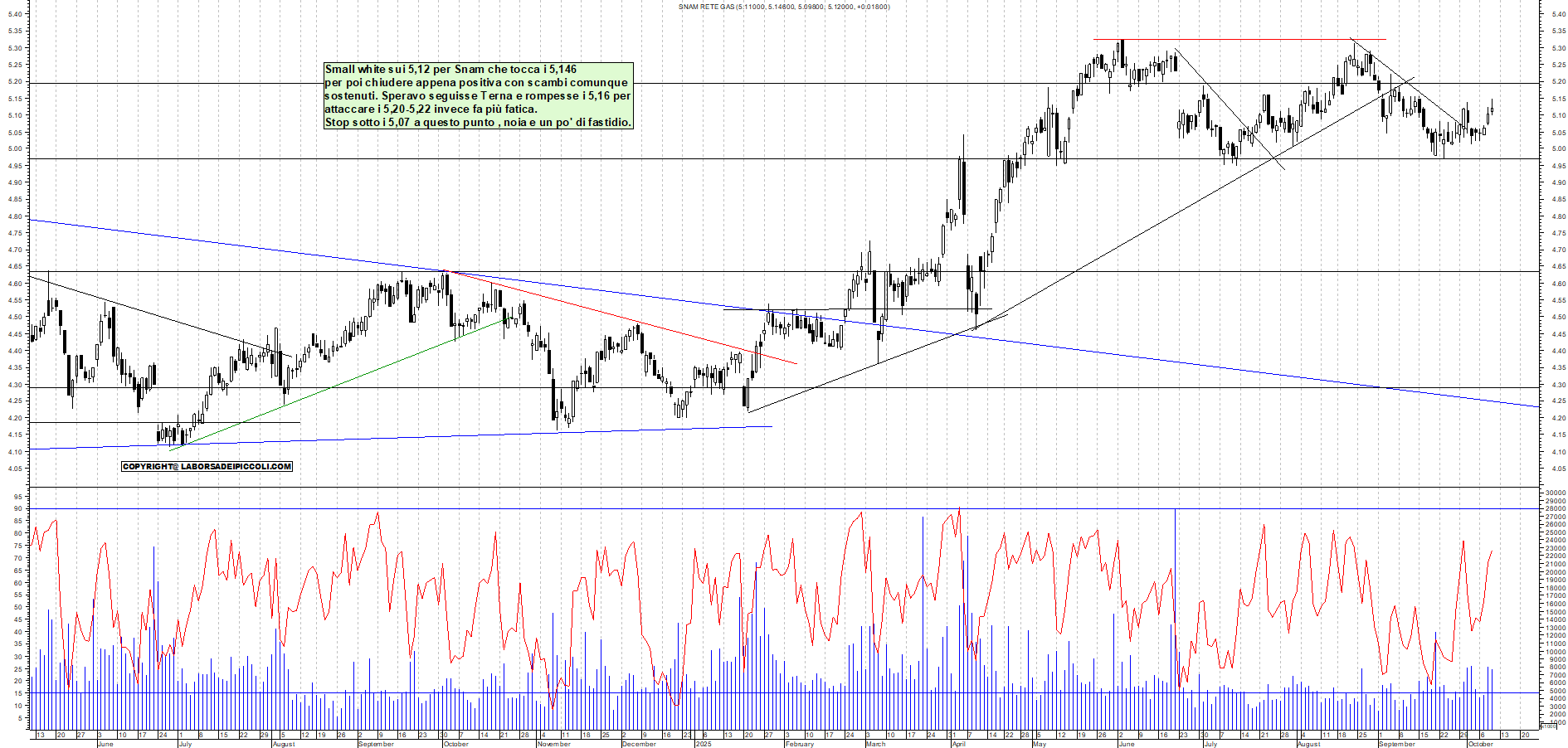Viewport: 1568px width, 748px height.
Task: Click the 2025 year marker on time axis
Action: pos(703,744)
